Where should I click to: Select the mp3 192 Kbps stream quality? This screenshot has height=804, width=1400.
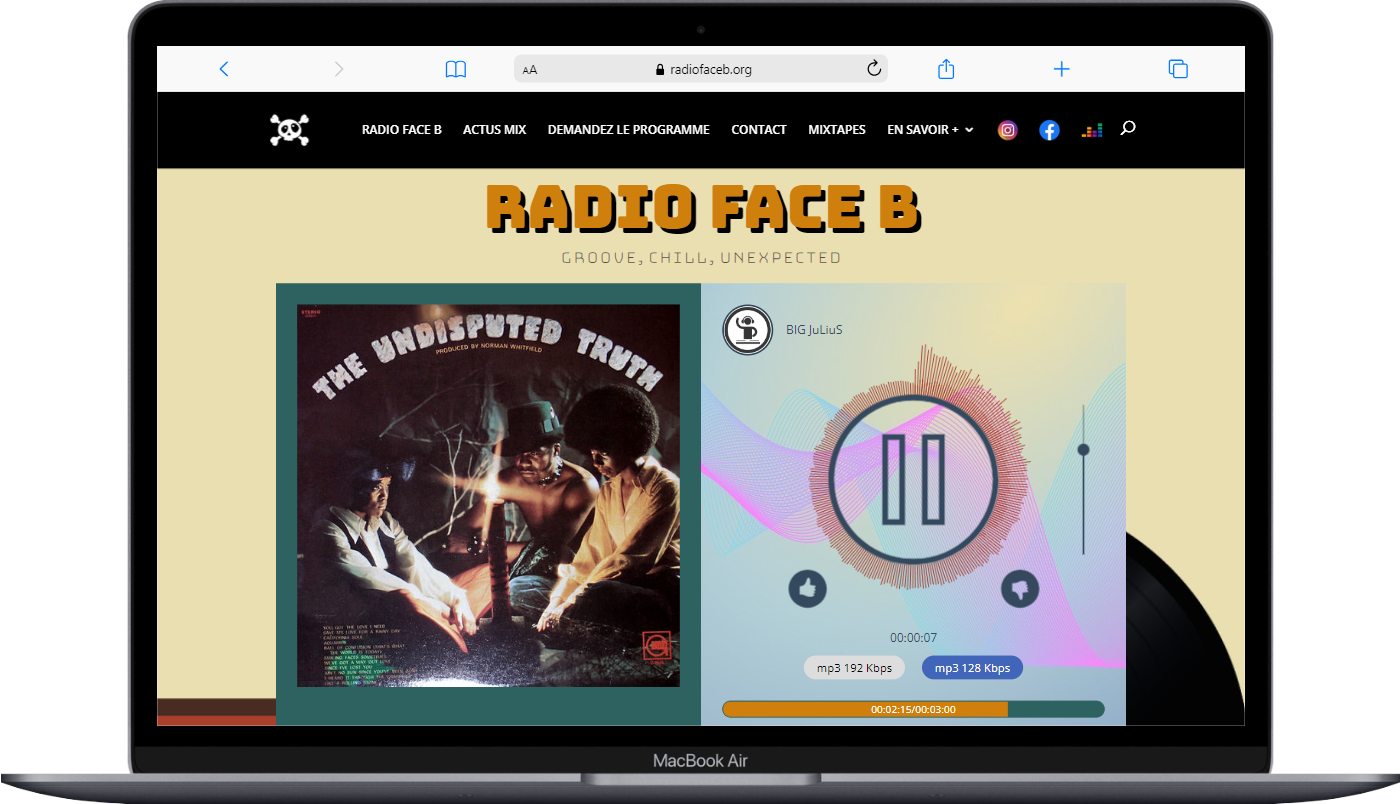(x=854, y=668)
